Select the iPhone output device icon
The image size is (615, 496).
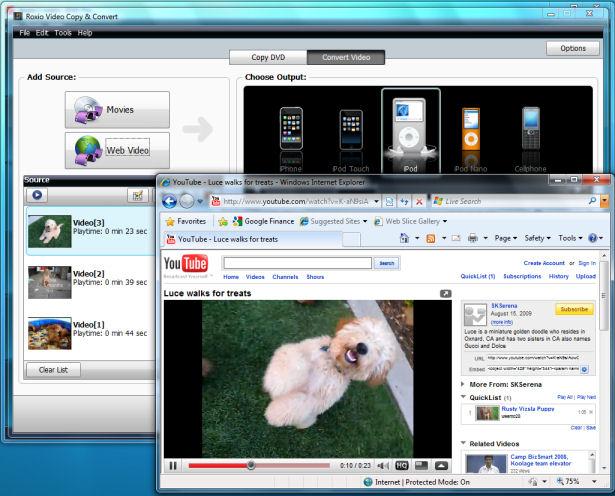289,129
